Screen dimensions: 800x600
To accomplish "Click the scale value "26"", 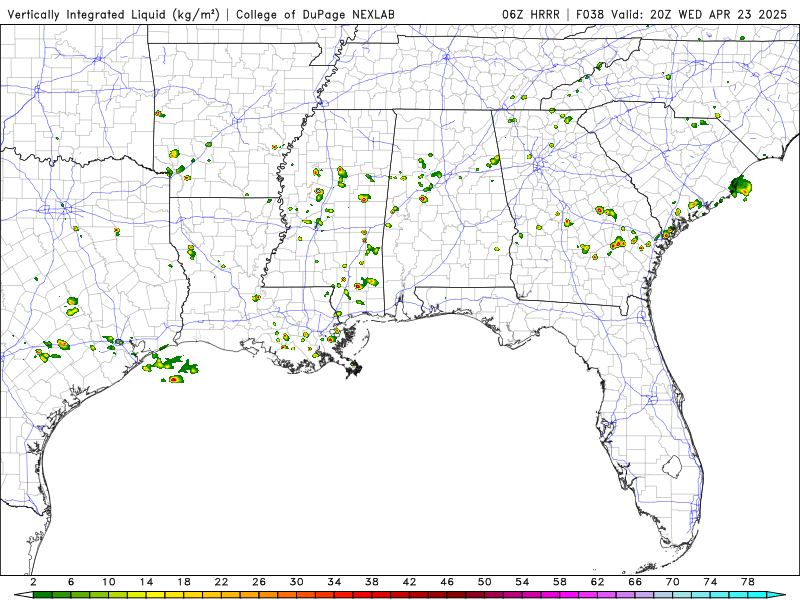I will [259, 582].
